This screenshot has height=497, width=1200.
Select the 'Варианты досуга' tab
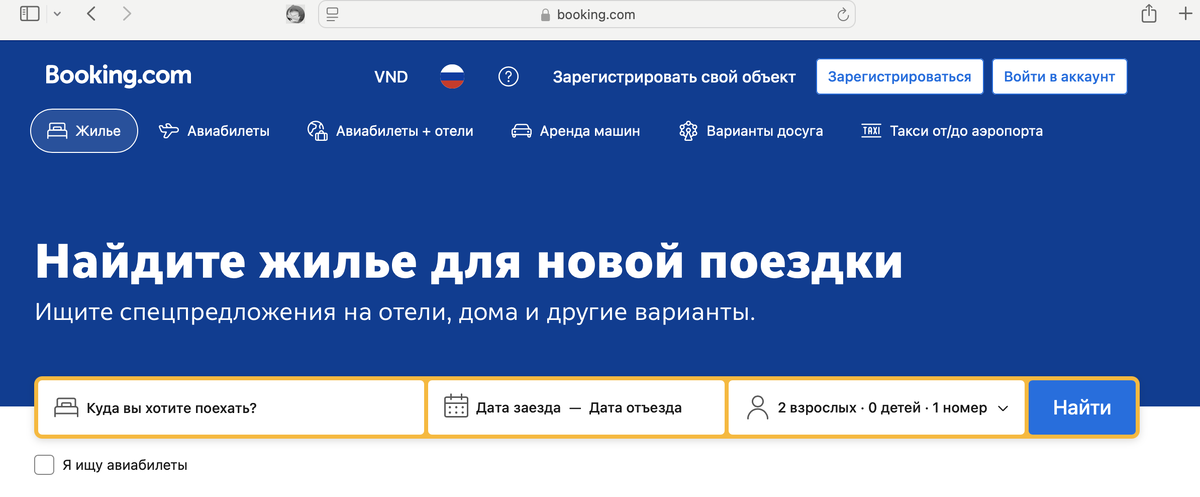tap(750, 131)
